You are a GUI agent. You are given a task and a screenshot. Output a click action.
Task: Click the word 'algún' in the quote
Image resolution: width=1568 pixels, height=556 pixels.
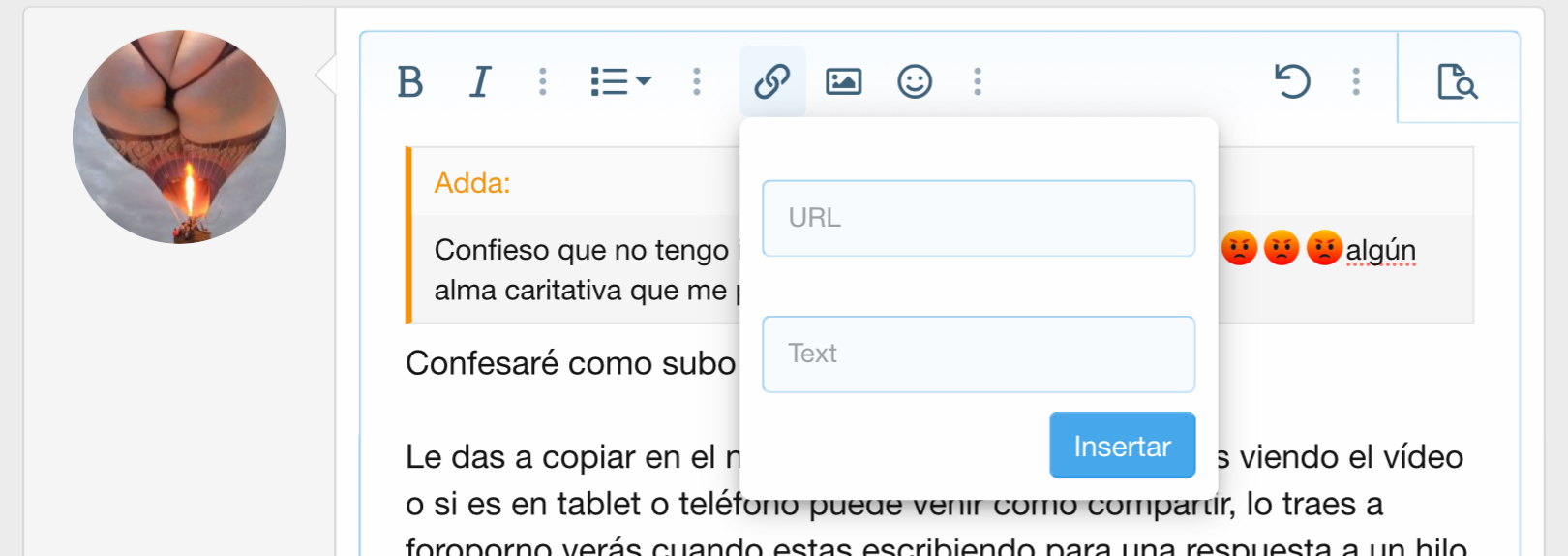tap(1381, 250)
